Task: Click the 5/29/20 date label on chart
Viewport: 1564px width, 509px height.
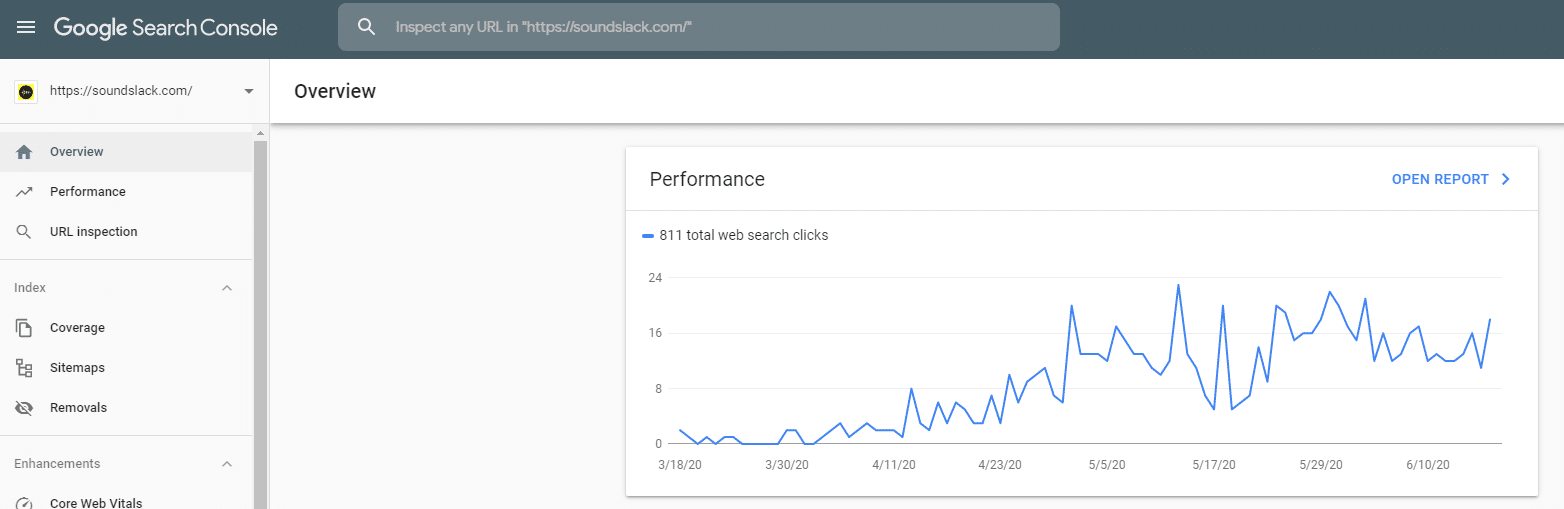Action: 1320,465
